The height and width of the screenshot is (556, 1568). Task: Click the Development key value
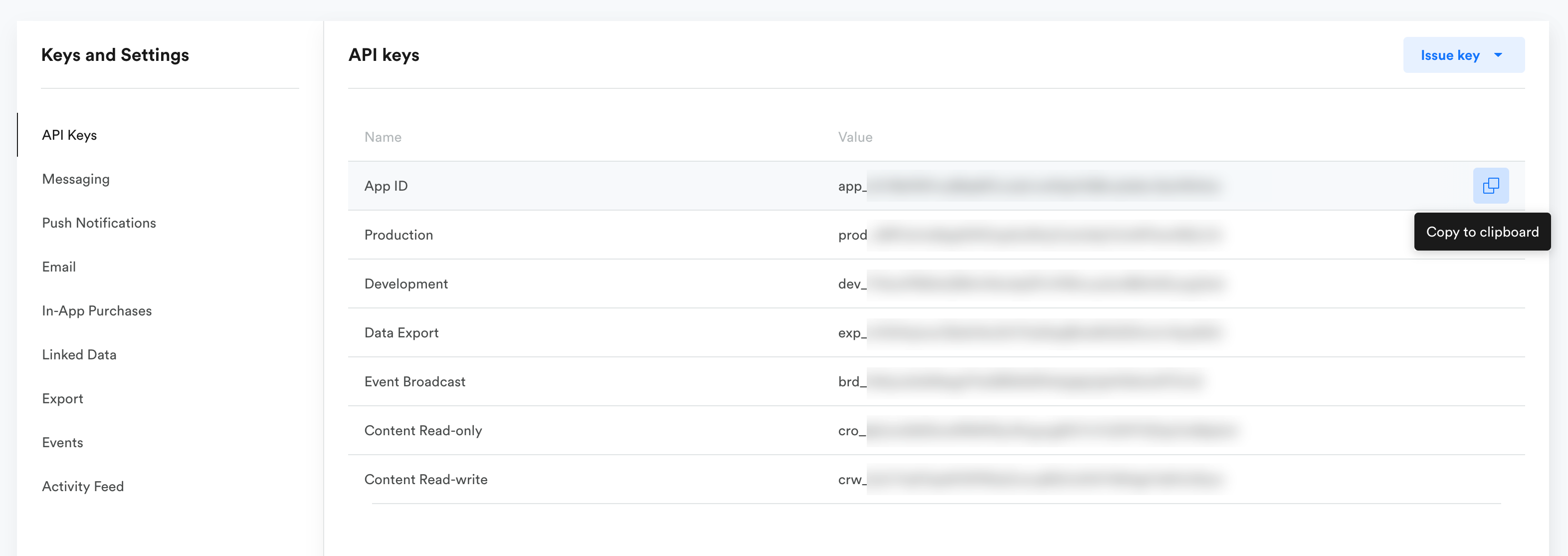[x=1029, y=284]
